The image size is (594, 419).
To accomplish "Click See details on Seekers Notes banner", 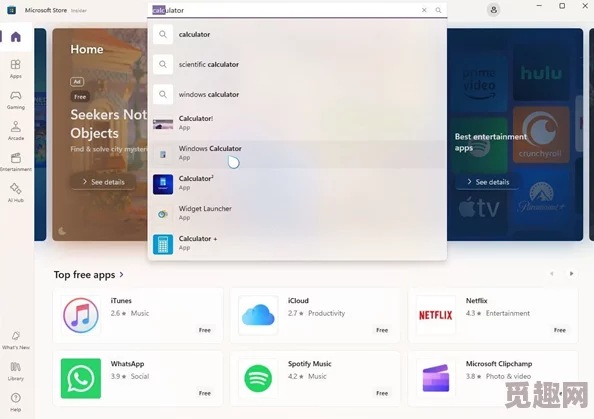I will tap(103, 182).
